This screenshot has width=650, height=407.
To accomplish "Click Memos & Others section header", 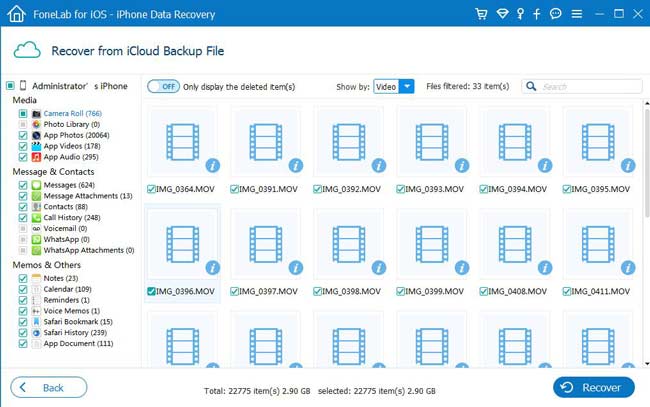I will click(x=46, y=264).
